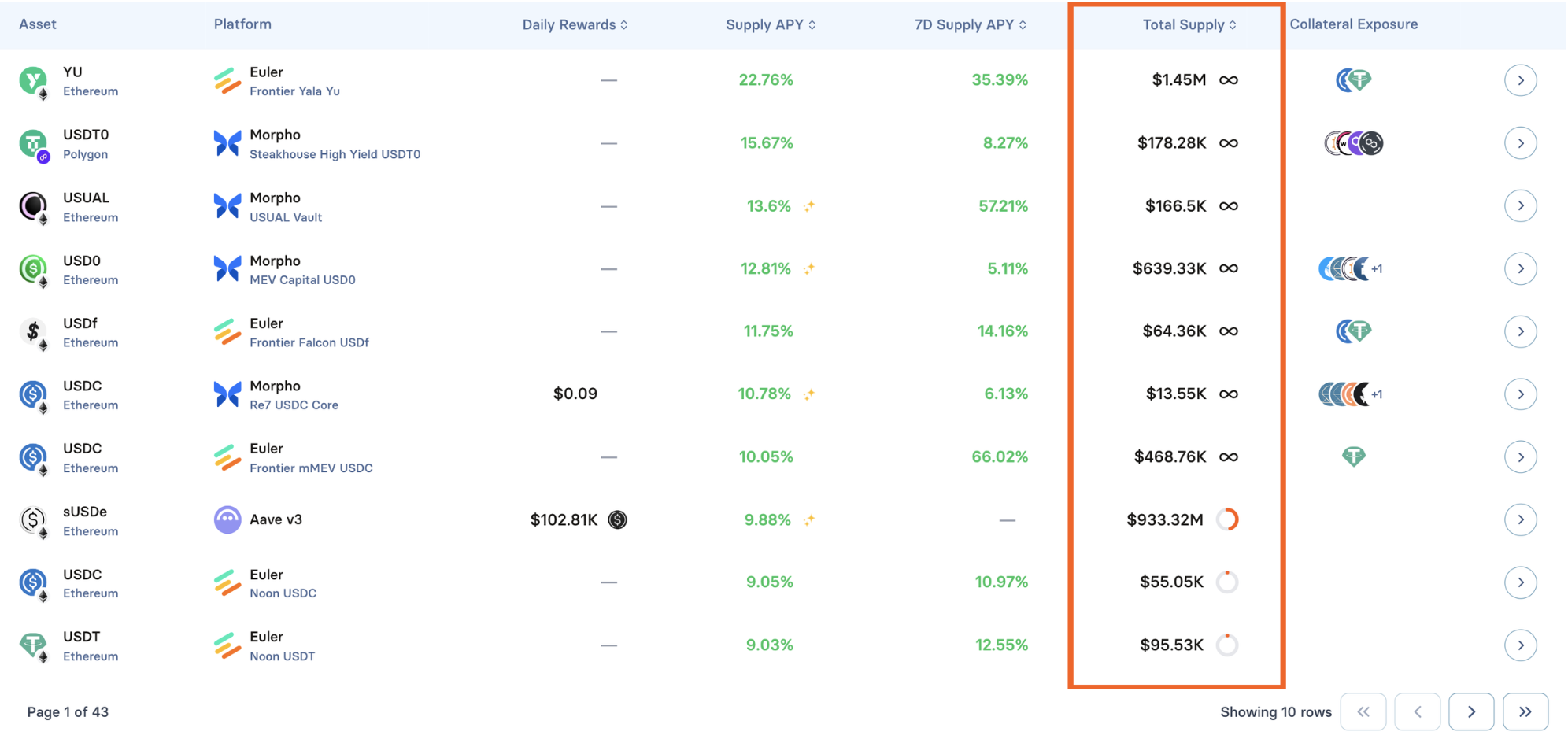
Task: Sort table by Daily Rewards column
Action: tap(575, 25)
